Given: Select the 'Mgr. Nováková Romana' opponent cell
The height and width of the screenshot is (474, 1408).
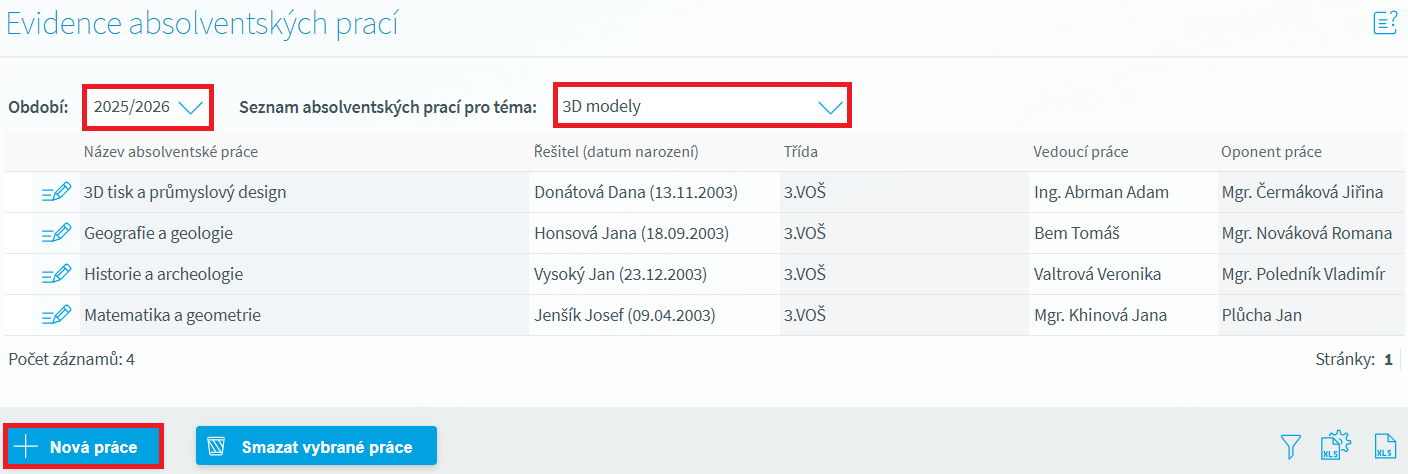Looking at the screenshot, I should point(1306,233).
